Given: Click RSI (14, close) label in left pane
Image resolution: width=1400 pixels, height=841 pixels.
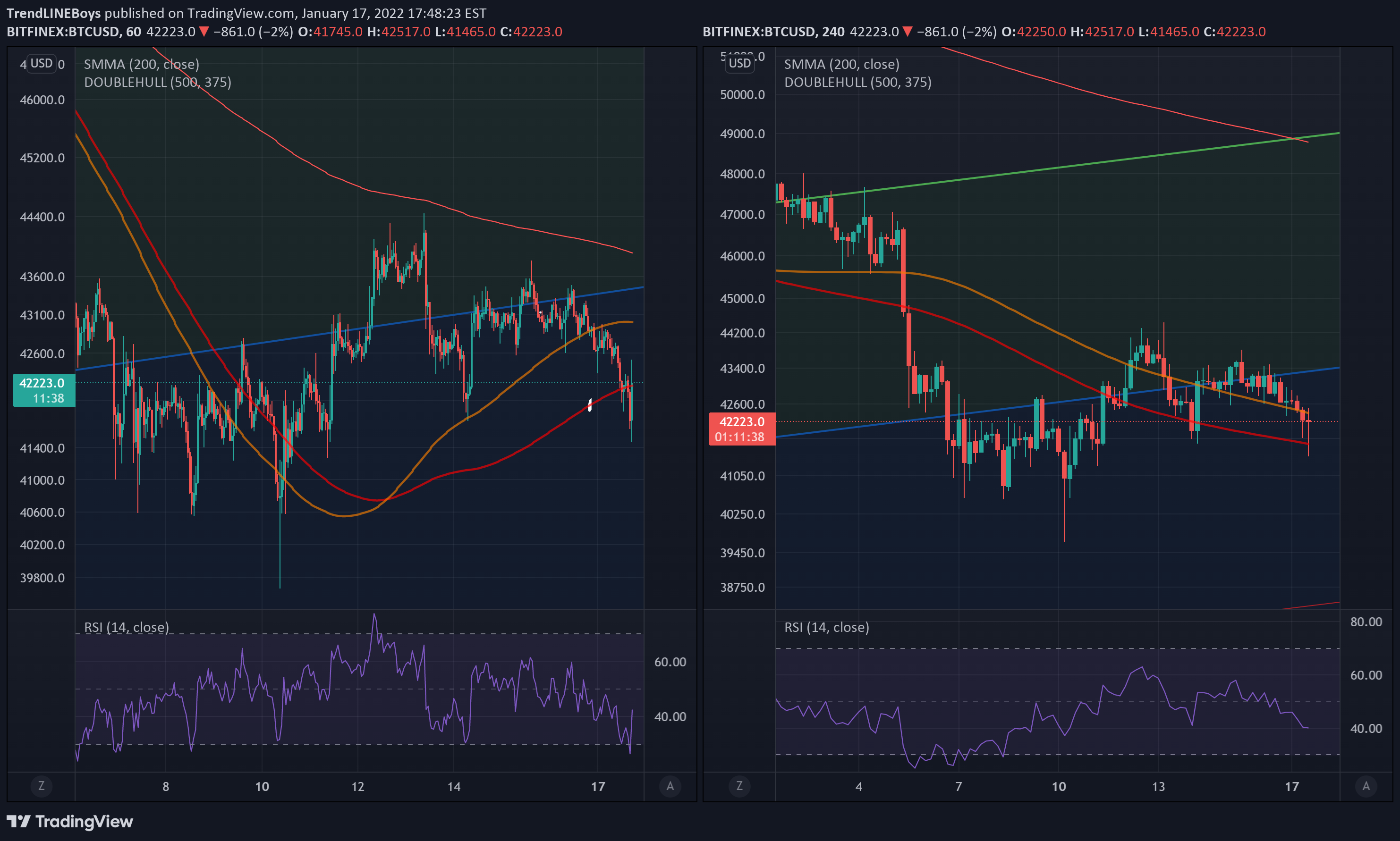Looking at the screenshot, I should 127,627.
